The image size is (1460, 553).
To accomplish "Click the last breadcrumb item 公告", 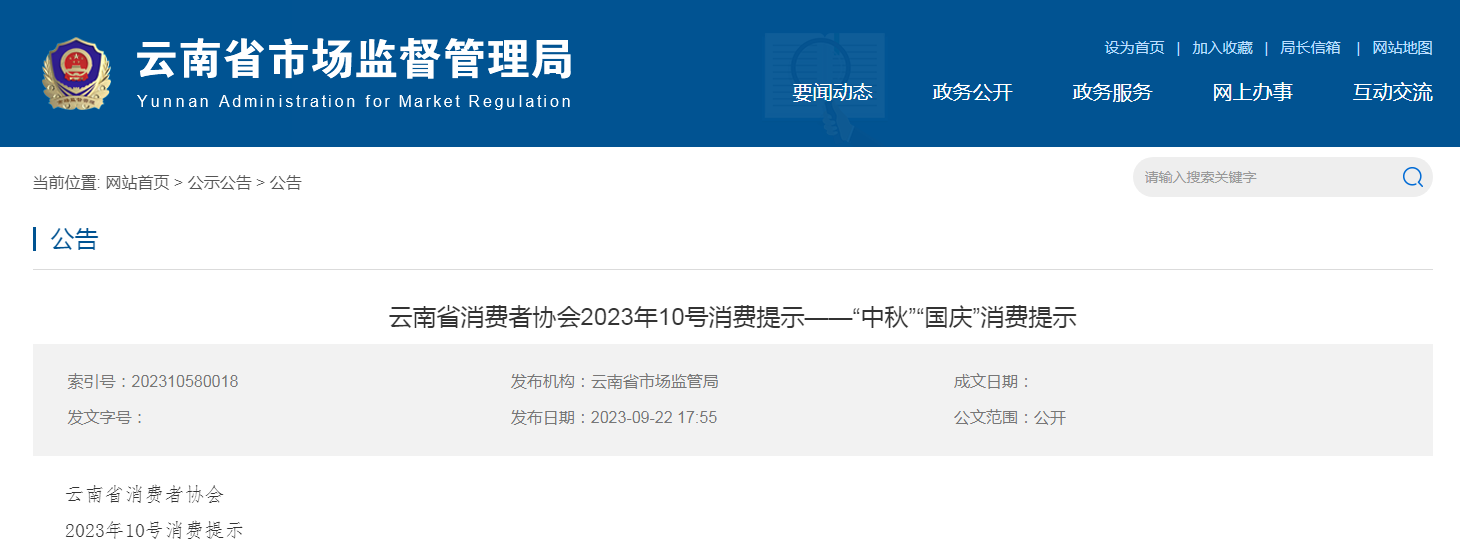I will coord(285,182).
